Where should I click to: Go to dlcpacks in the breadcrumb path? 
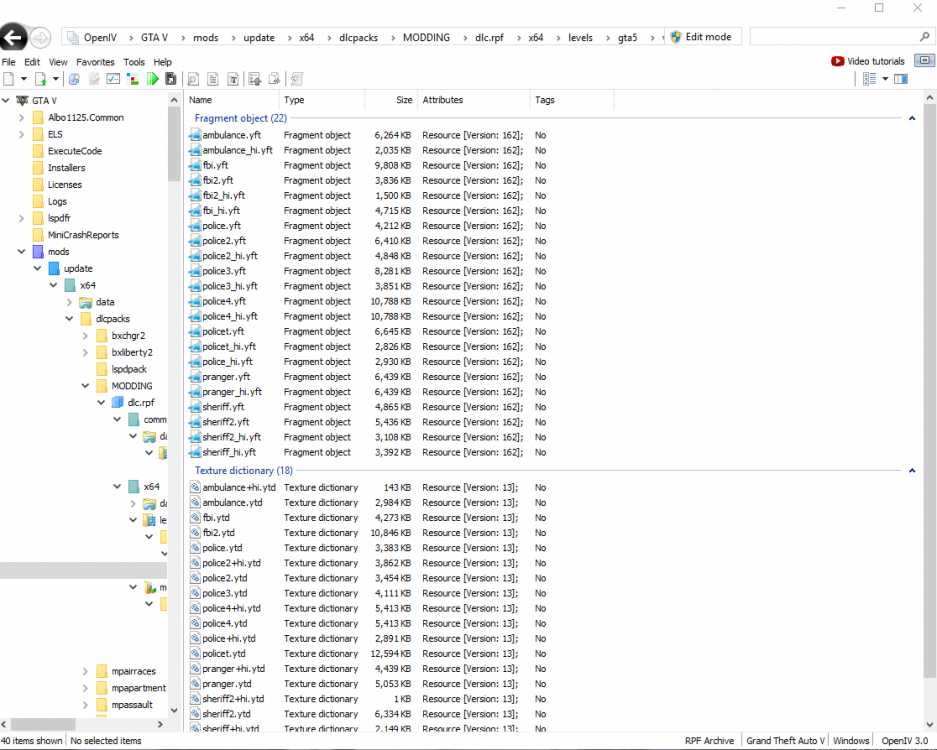[360, 37]
